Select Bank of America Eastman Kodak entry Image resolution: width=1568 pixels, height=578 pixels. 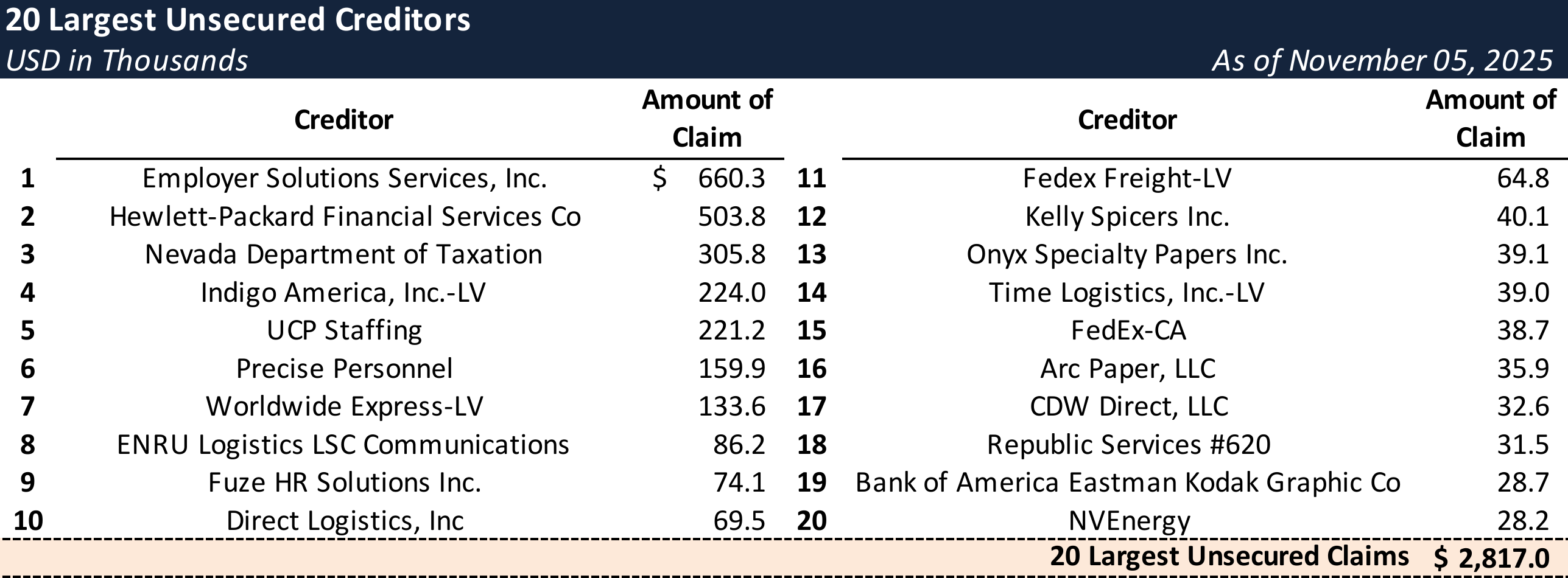pyautogui.click(x=1128, y=482)
